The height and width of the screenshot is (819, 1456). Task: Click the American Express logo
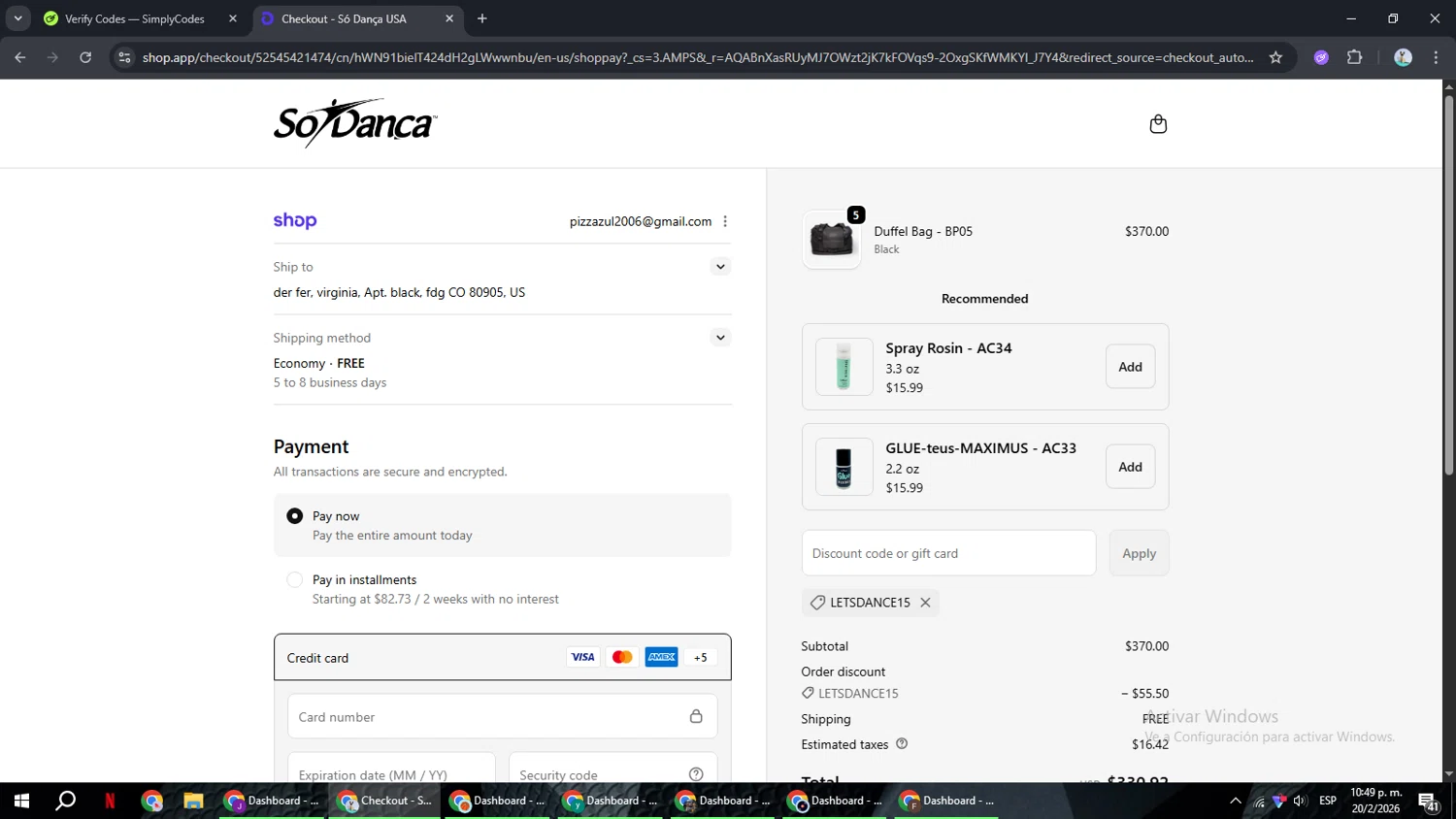point(661,657)
